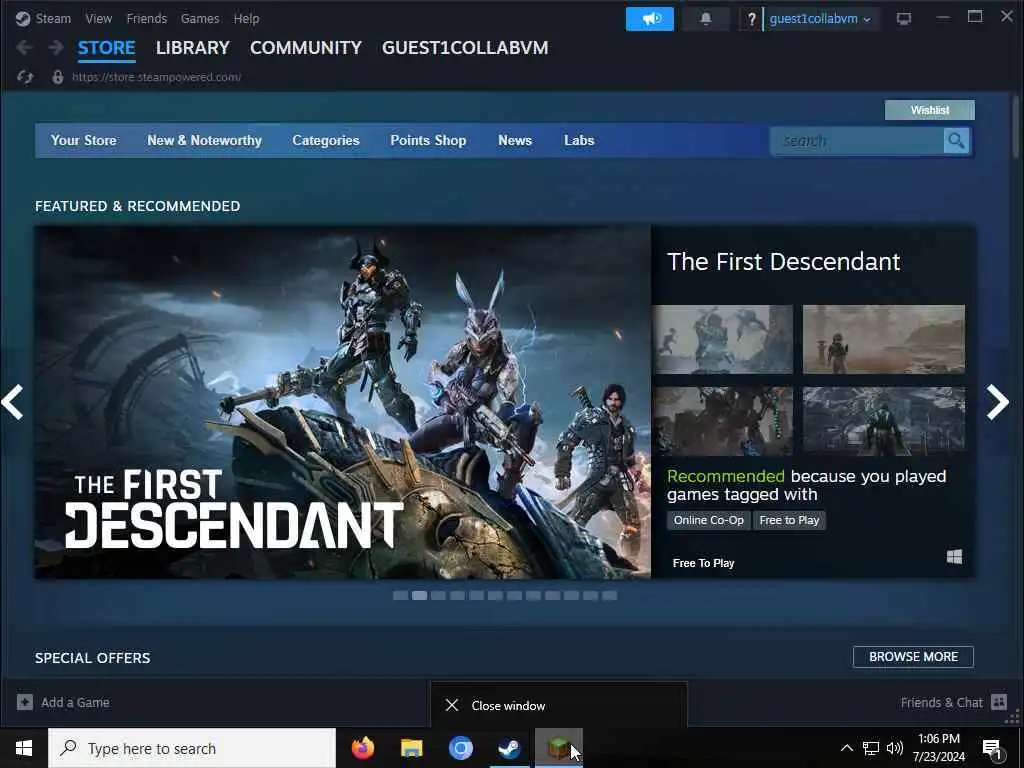Image resolution: width=1024 pixels, height=768 pixels.
Task: Open top-left screenshot thumbnail of First Descendant
Action: 723,339
